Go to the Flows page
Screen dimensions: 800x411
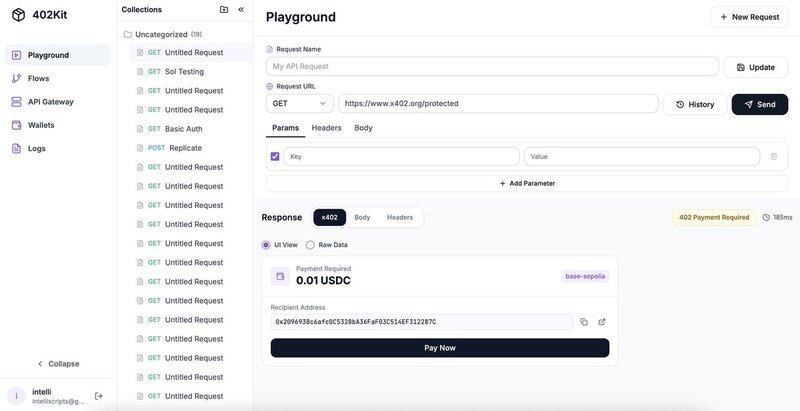(38, 78)
